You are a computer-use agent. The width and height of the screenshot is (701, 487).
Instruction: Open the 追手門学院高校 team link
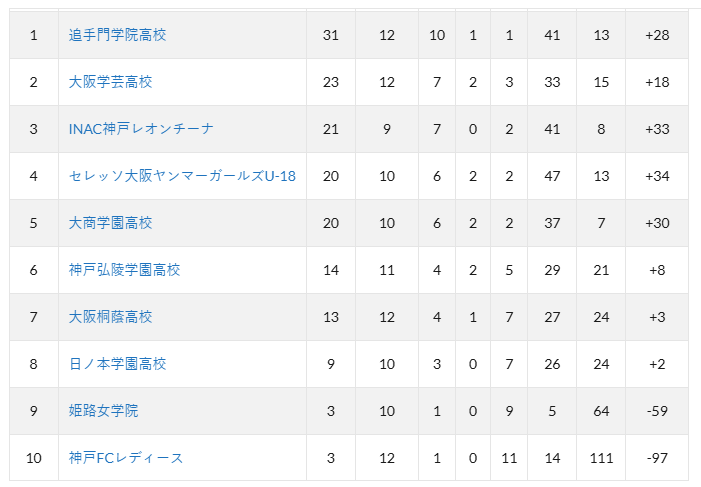117,35
